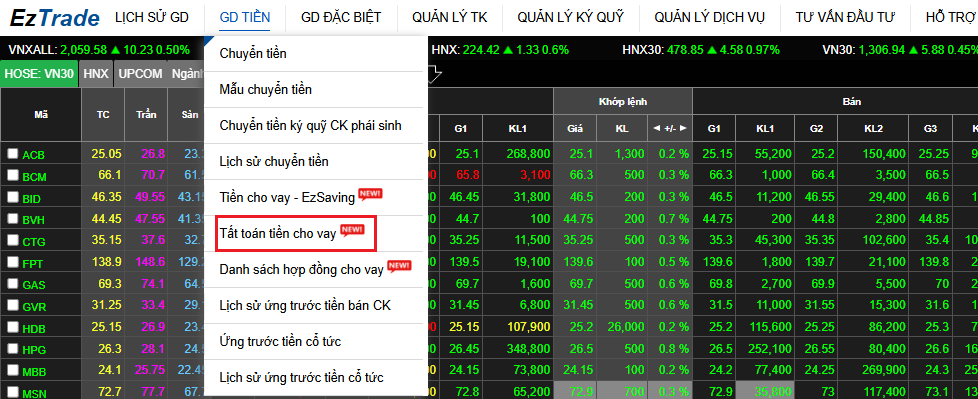Tick the FPT stock checkbox
Image resolution: width=978 pixels, height=399 pixels.
click(12, 263)
